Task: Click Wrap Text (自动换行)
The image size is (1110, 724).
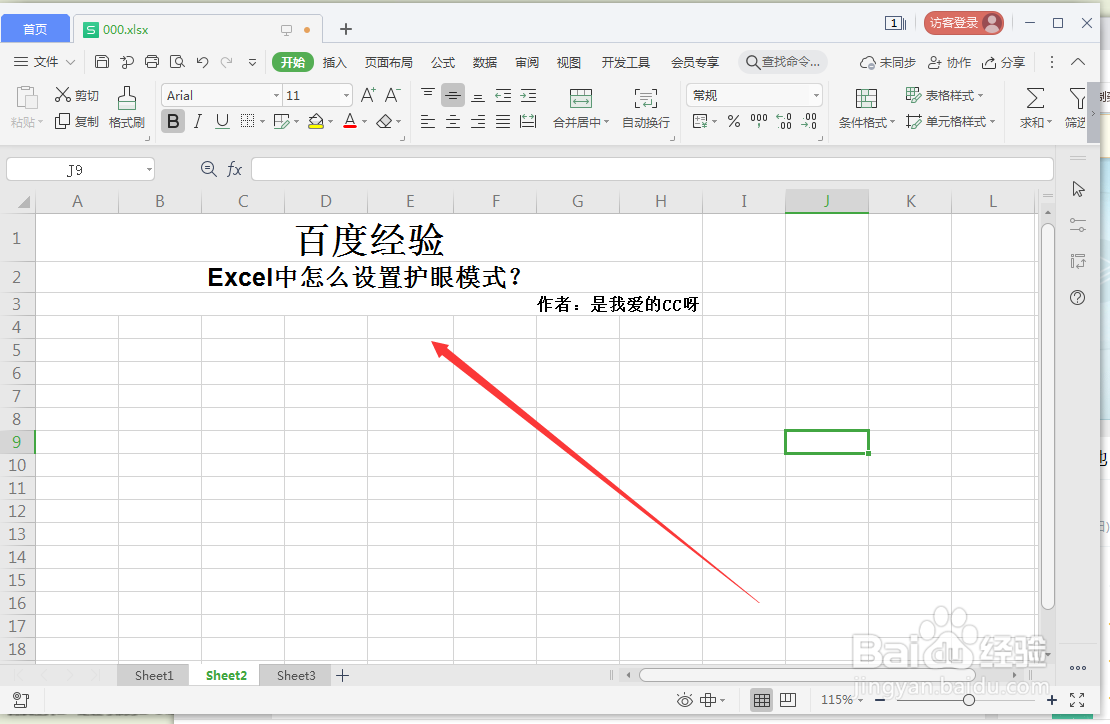Action: pyautogui.click(x=646, y=108)
